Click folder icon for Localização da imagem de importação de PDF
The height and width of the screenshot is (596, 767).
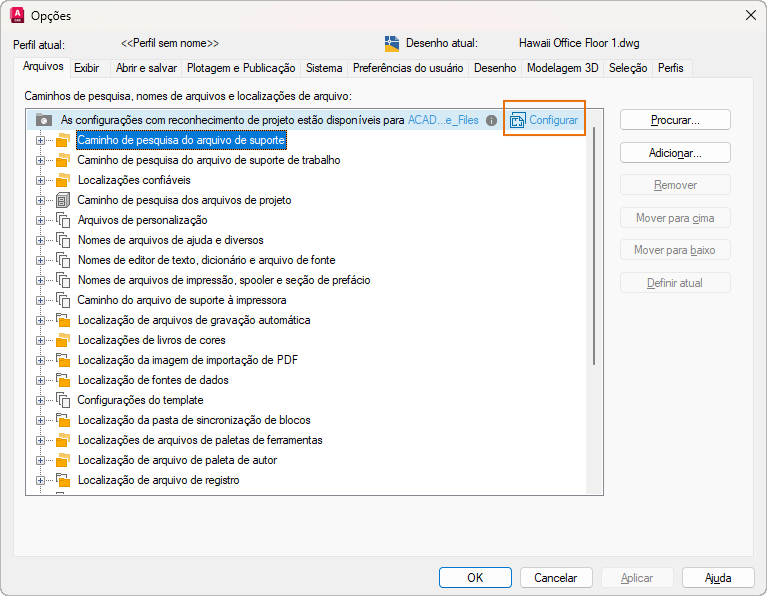coord(63,361)
